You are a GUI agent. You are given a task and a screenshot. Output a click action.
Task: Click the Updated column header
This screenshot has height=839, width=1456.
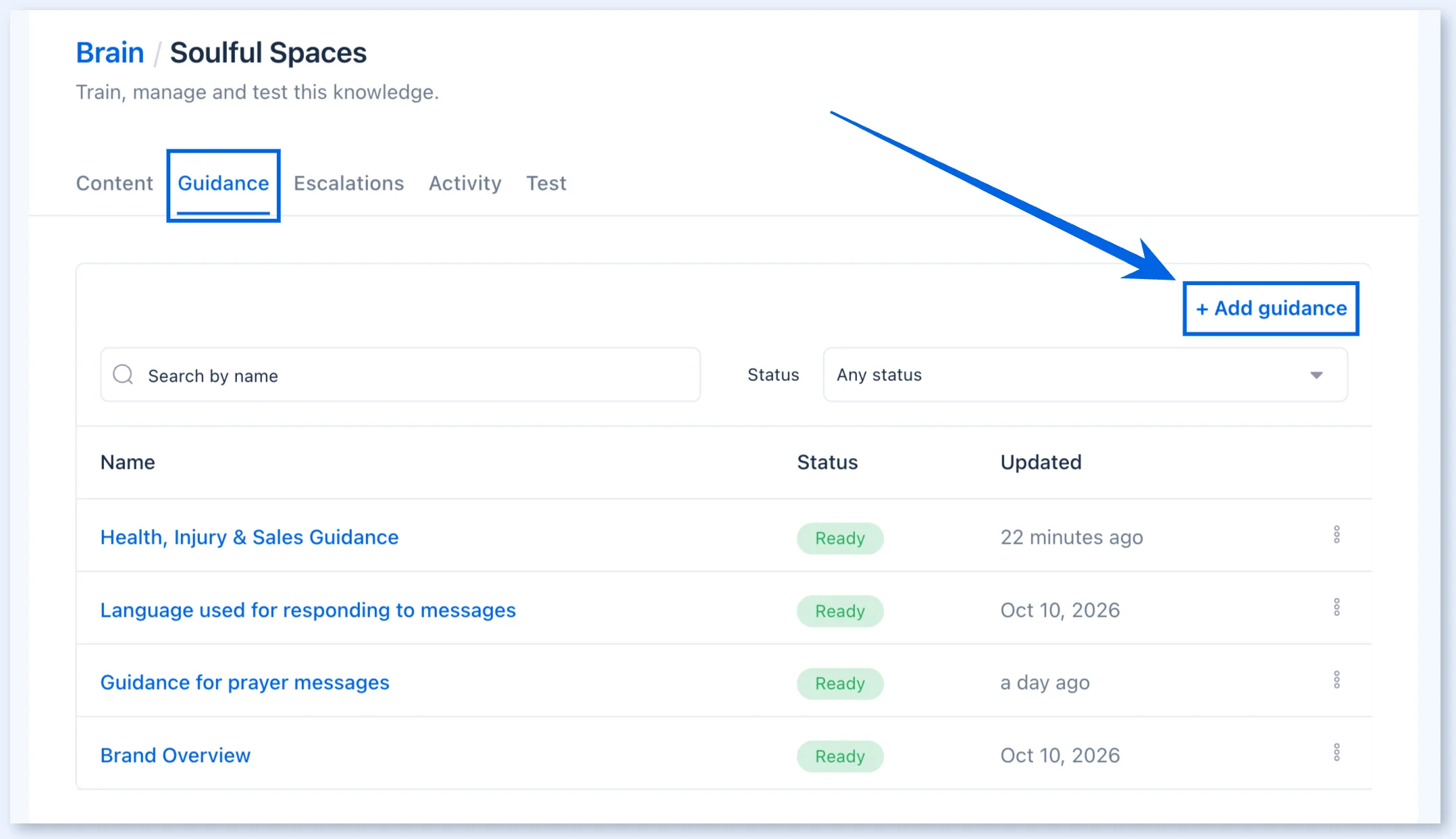pyautogui.click(x=1041, y=462)
